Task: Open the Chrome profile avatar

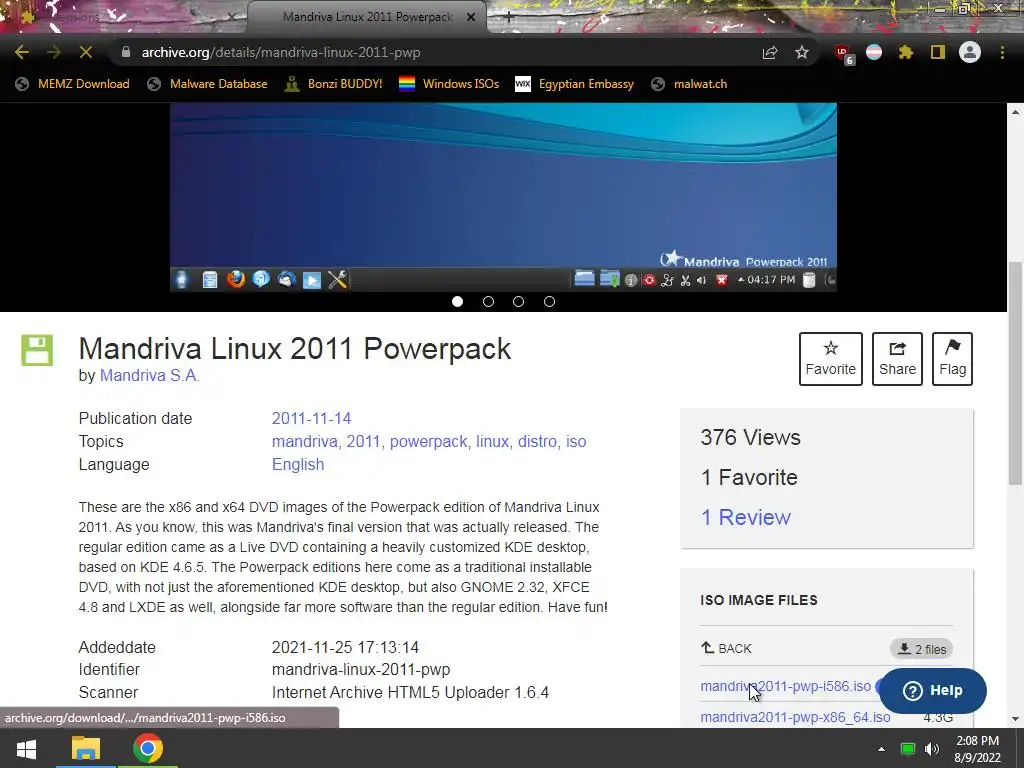Action: point(970,52)
